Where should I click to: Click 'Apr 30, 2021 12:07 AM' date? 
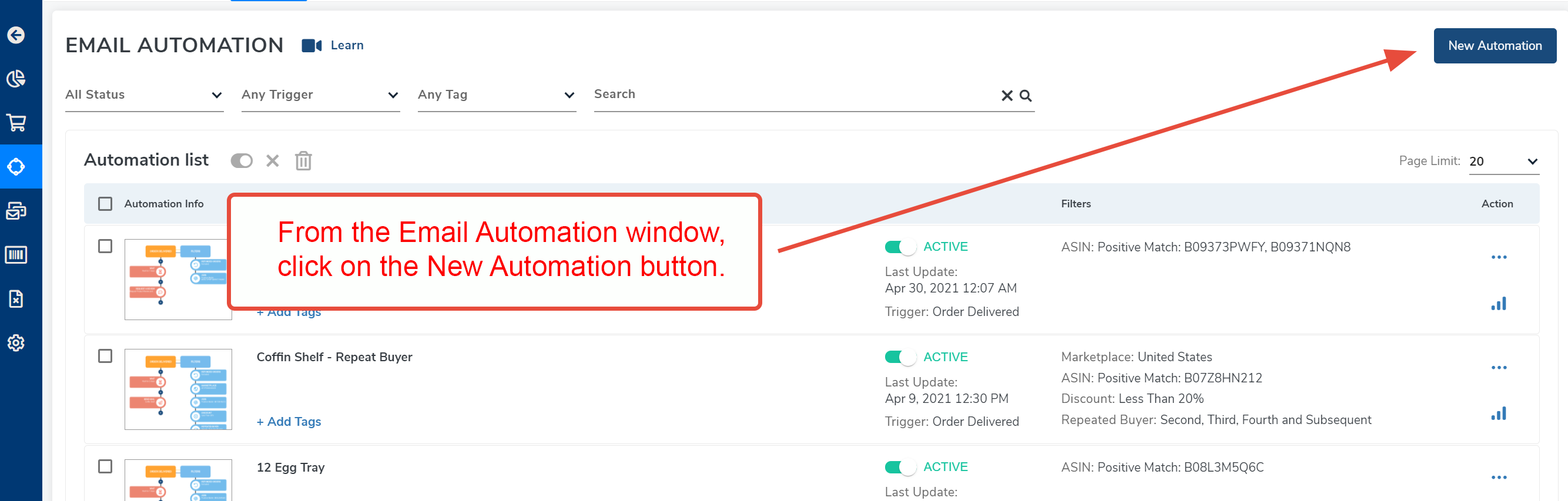(950, 289)
